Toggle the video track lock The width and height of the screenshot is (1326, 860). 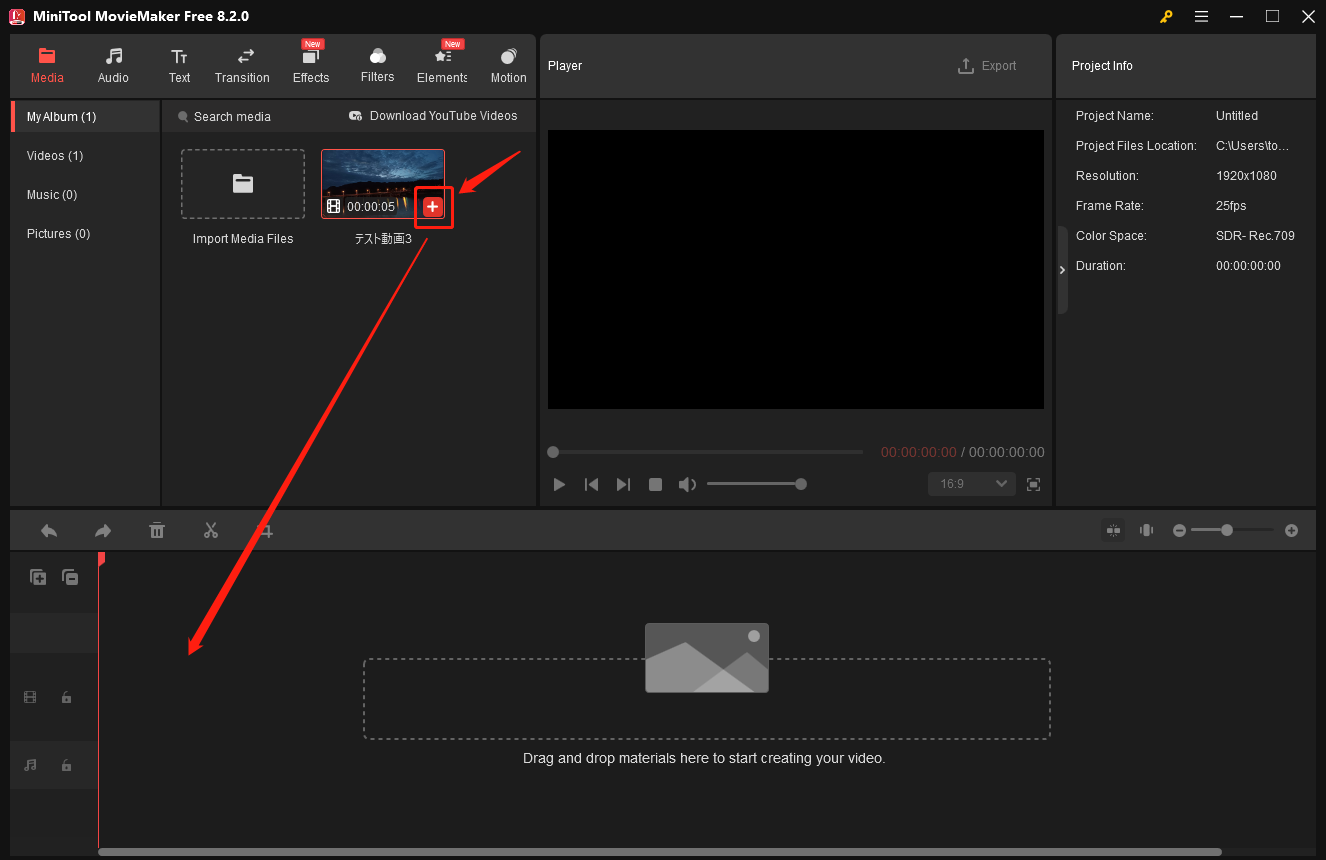(x=66, y=697)
